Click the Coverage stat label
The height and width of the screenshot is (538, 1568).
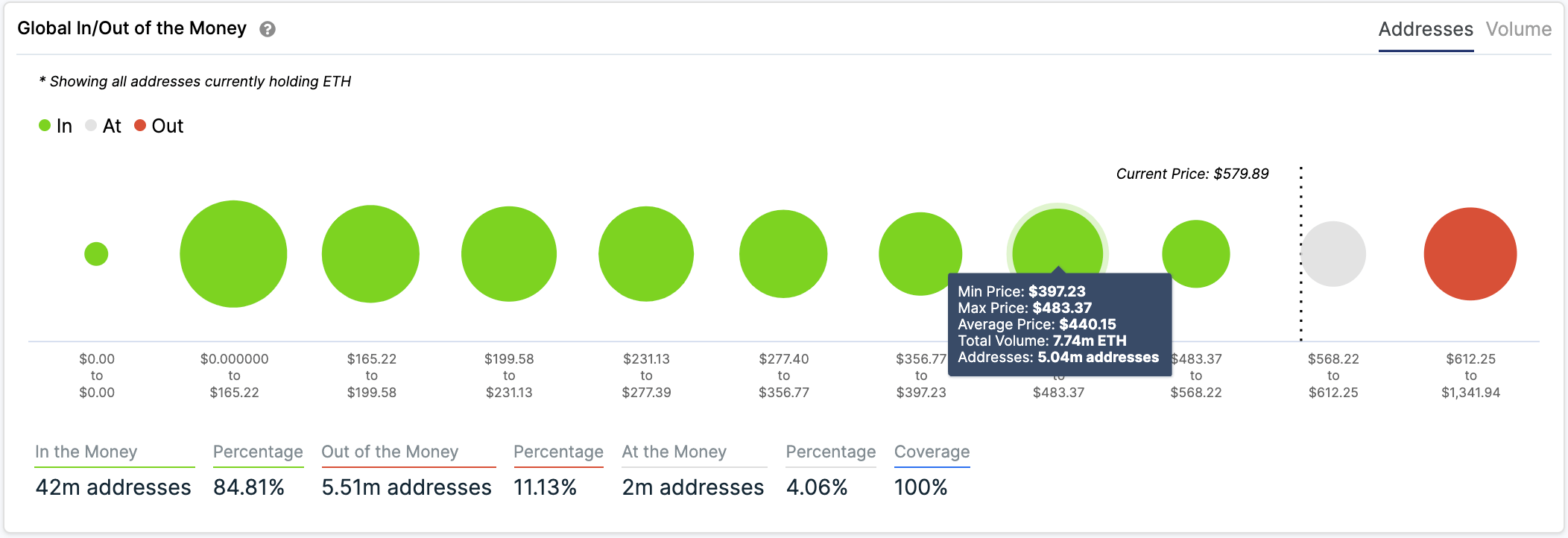(x=932, y=452)
